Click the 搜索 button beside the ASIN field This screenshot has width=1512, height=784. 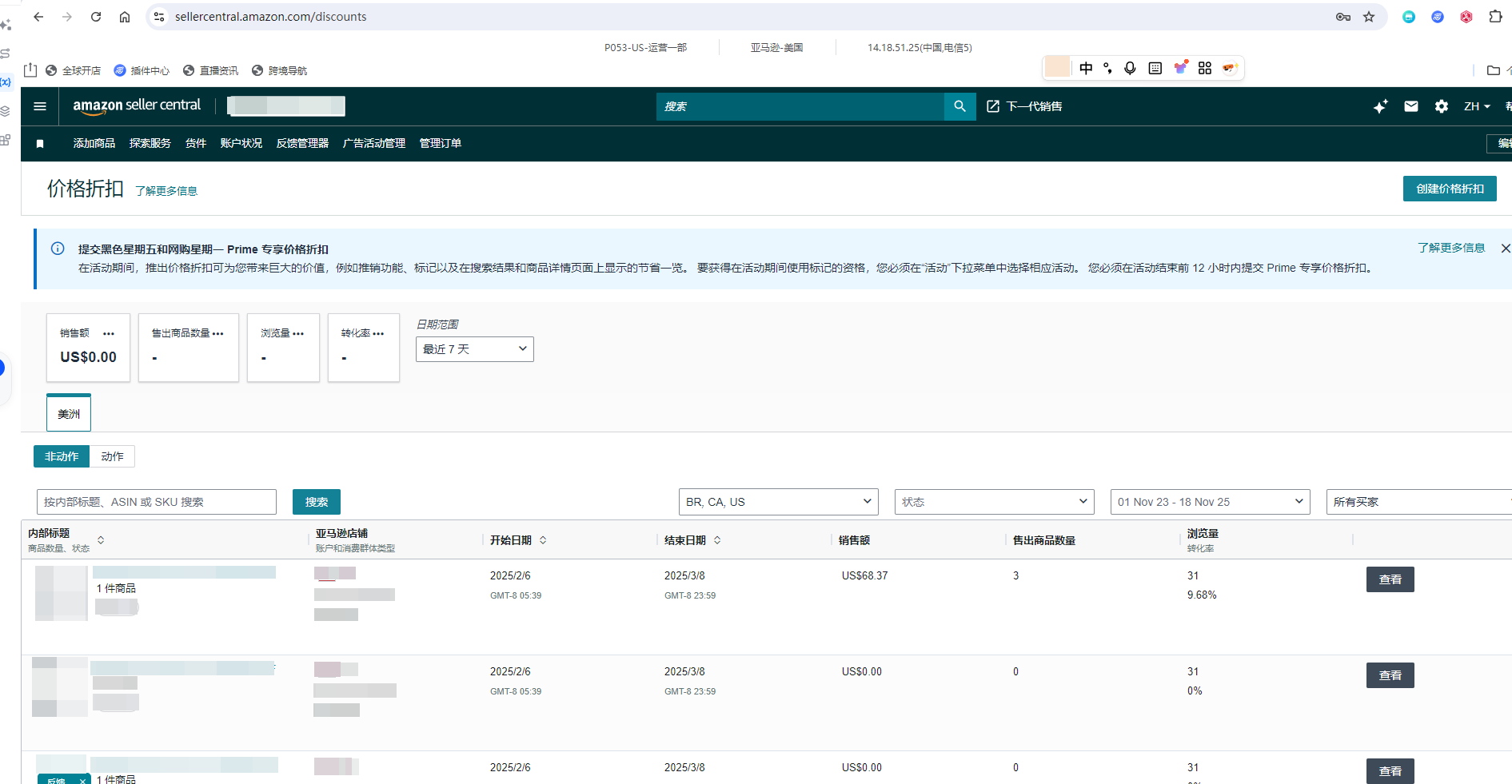317,502
